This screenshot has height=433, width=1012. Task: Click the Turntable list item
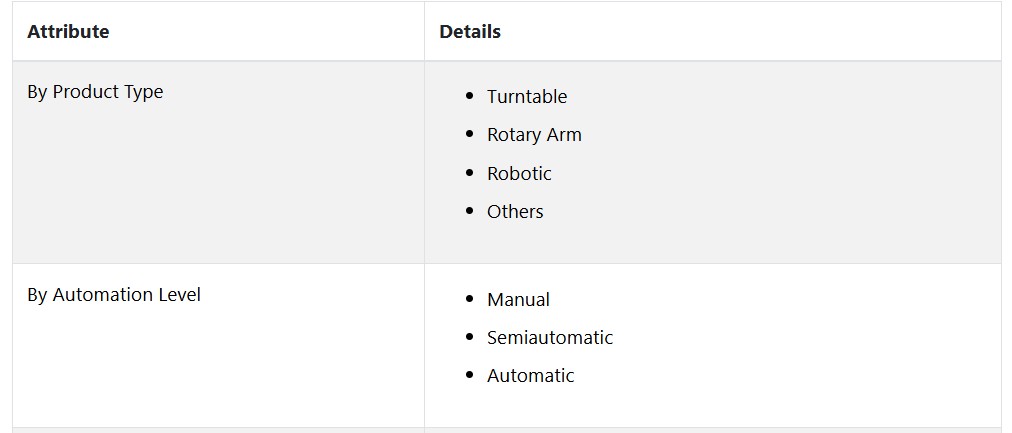tap(527, 97)
